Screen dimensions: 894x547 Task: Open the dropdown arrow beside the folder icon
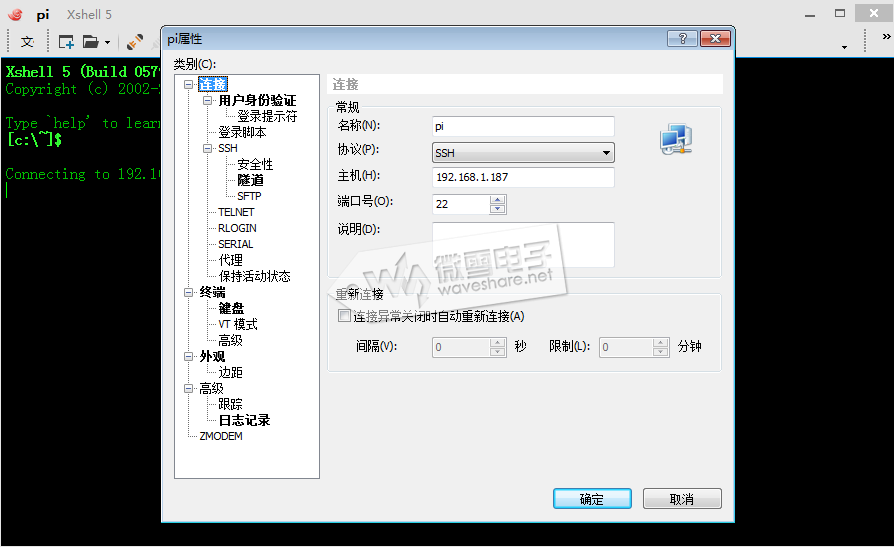107,42
